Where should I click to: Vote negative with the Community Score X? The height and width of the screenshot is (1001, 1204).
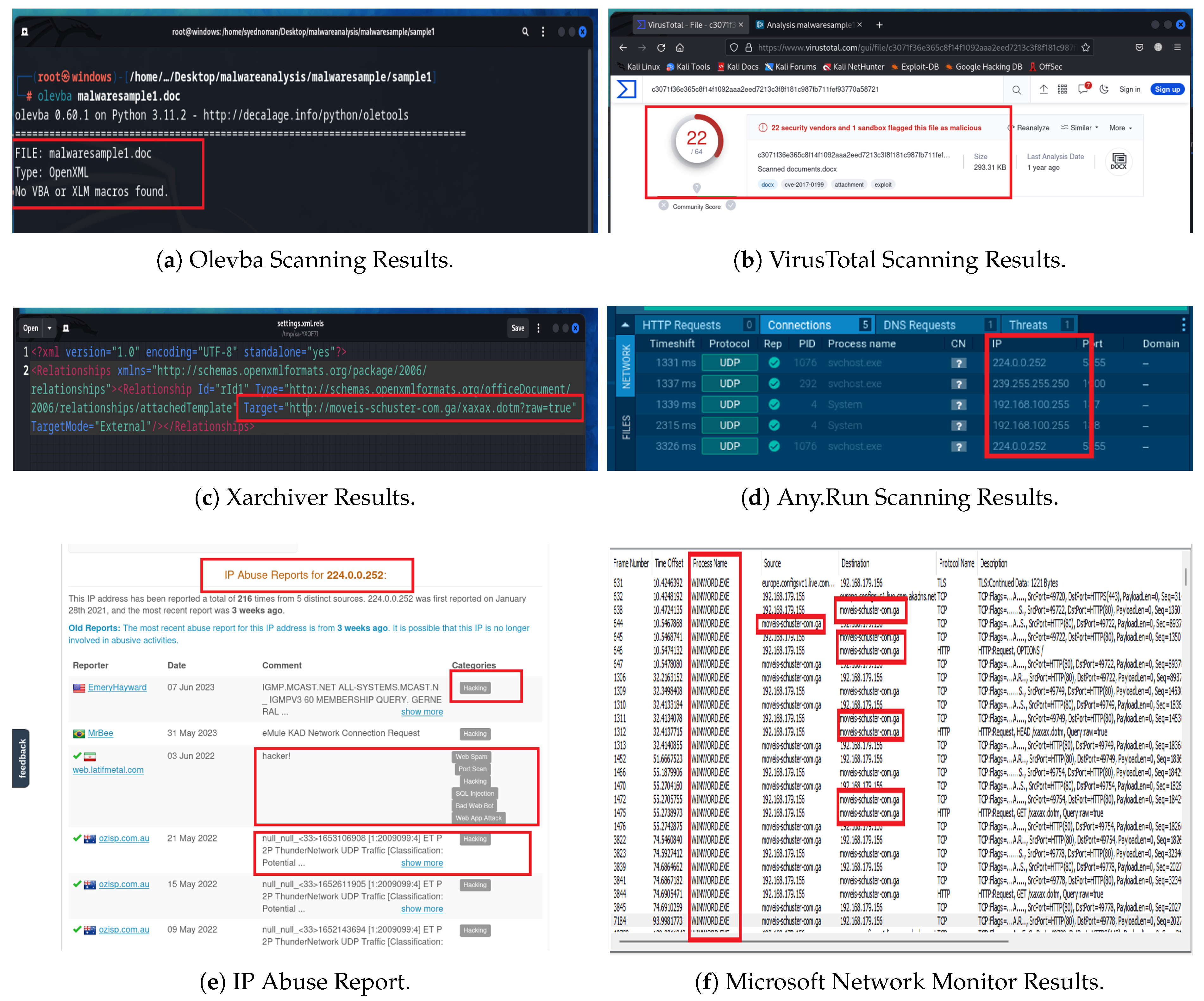point(663,205)
